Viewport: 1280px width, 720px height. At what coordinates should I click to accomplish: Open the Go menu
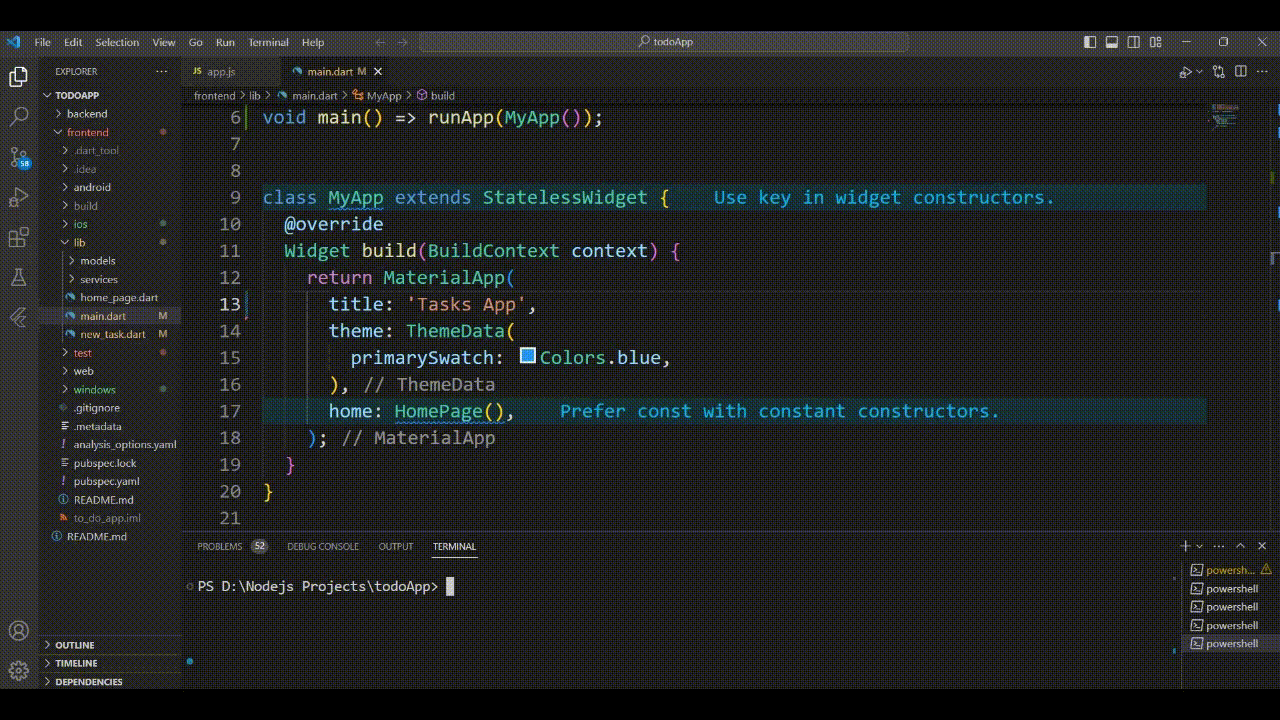pos(195,42)
